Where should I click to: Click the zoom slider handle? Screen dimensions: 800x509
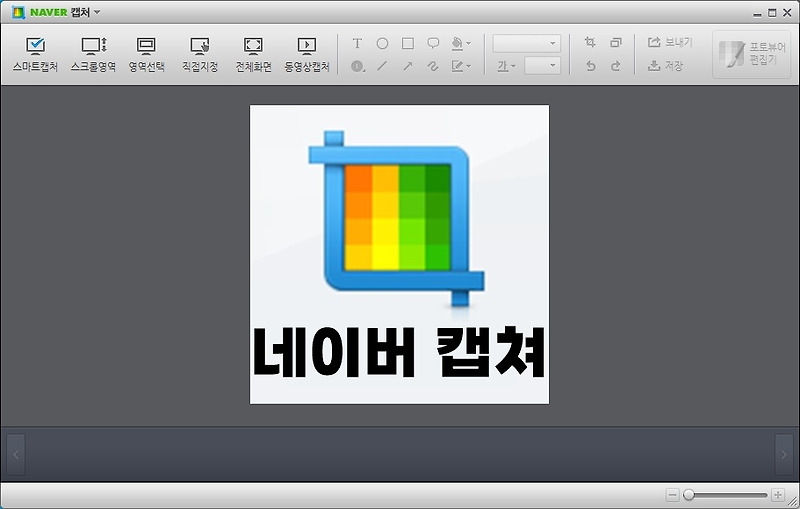point(689,495)
